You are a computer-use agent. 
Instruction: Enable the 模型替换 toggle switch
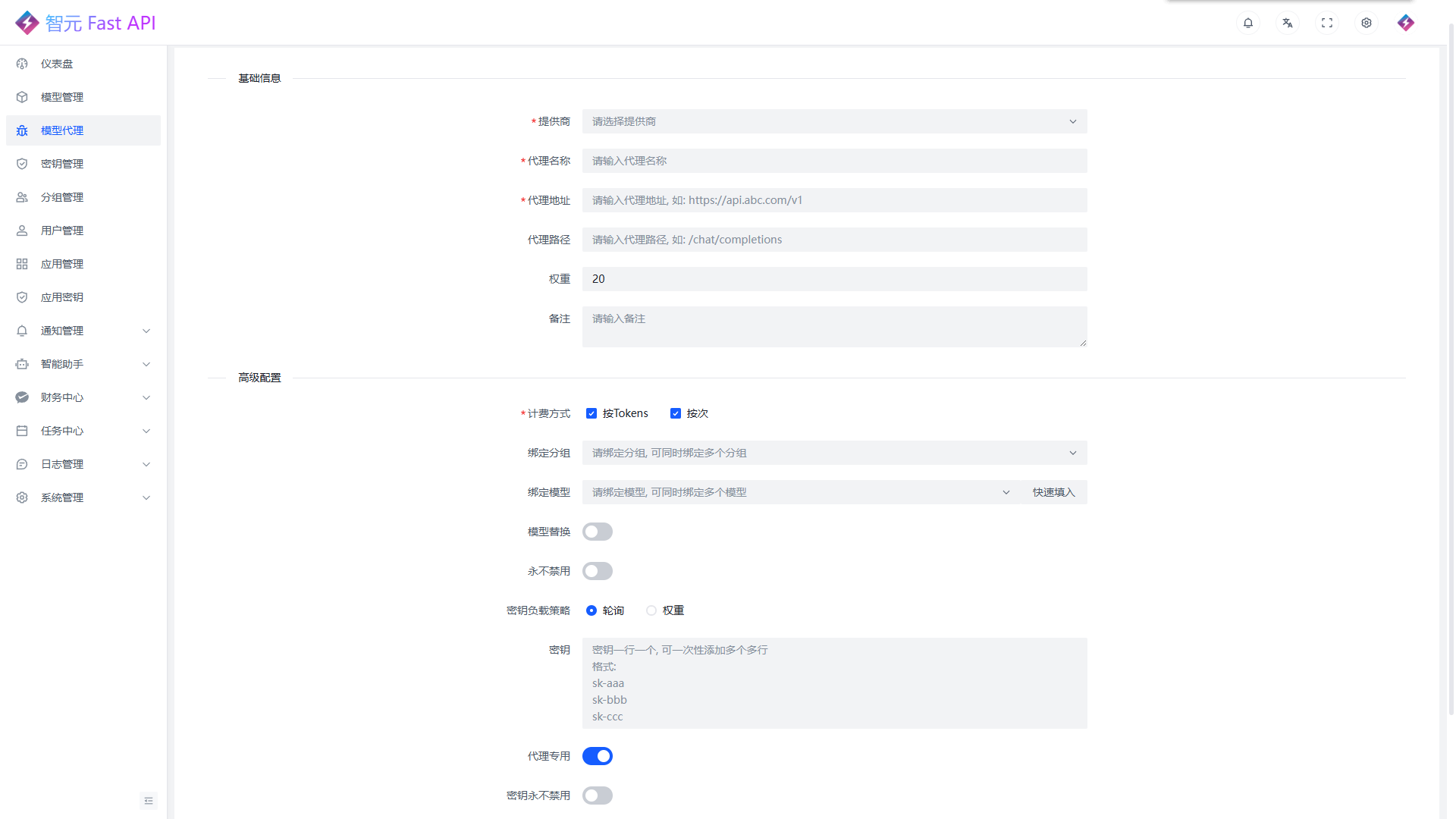pyautogui.click(x=598, y=532)
